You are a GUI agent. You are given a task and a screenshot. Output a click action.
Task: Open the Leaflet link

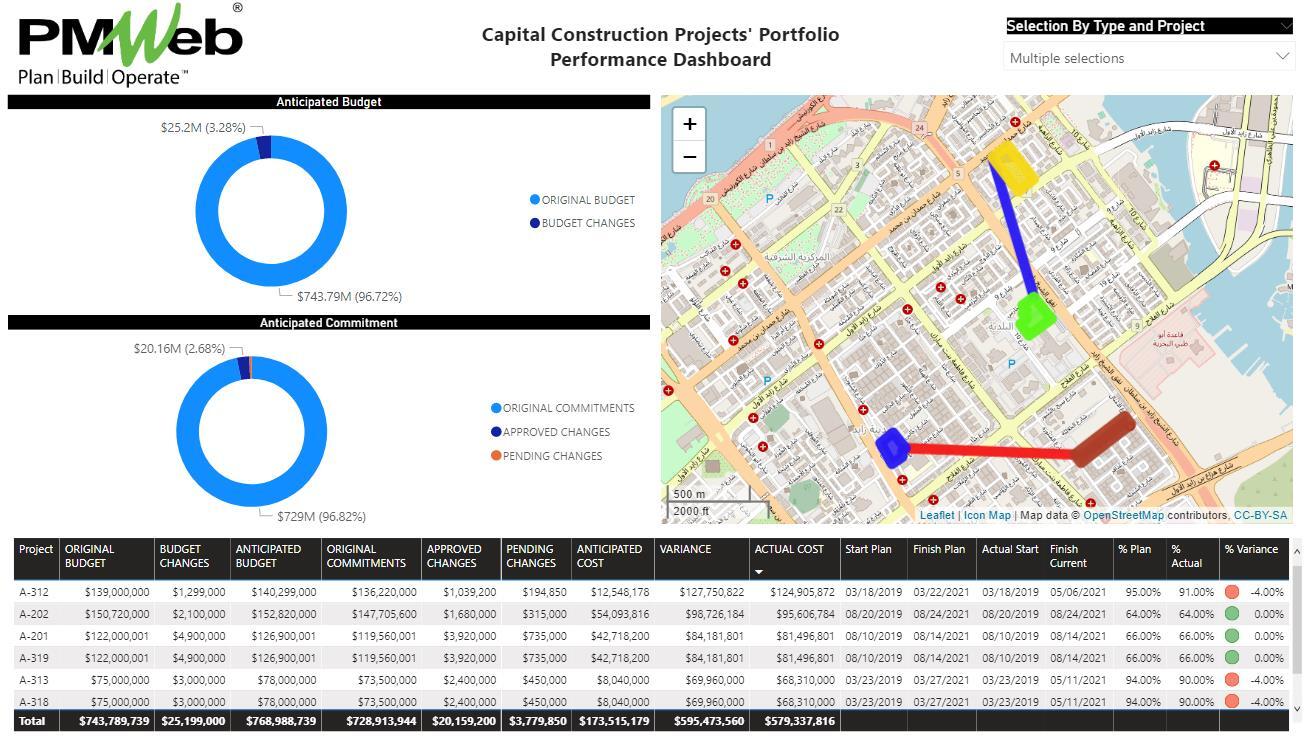(937, 516)
